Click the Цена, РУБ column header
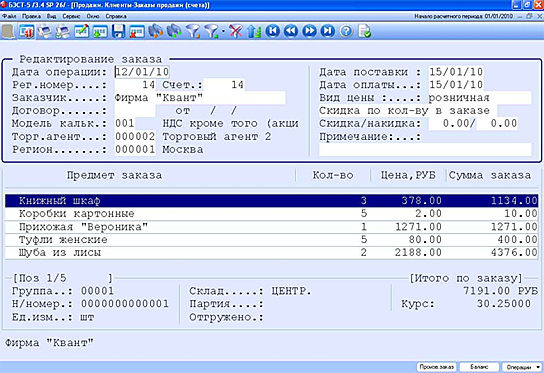Viewport: 544px width, 373px height. click(x=408, y=175)
